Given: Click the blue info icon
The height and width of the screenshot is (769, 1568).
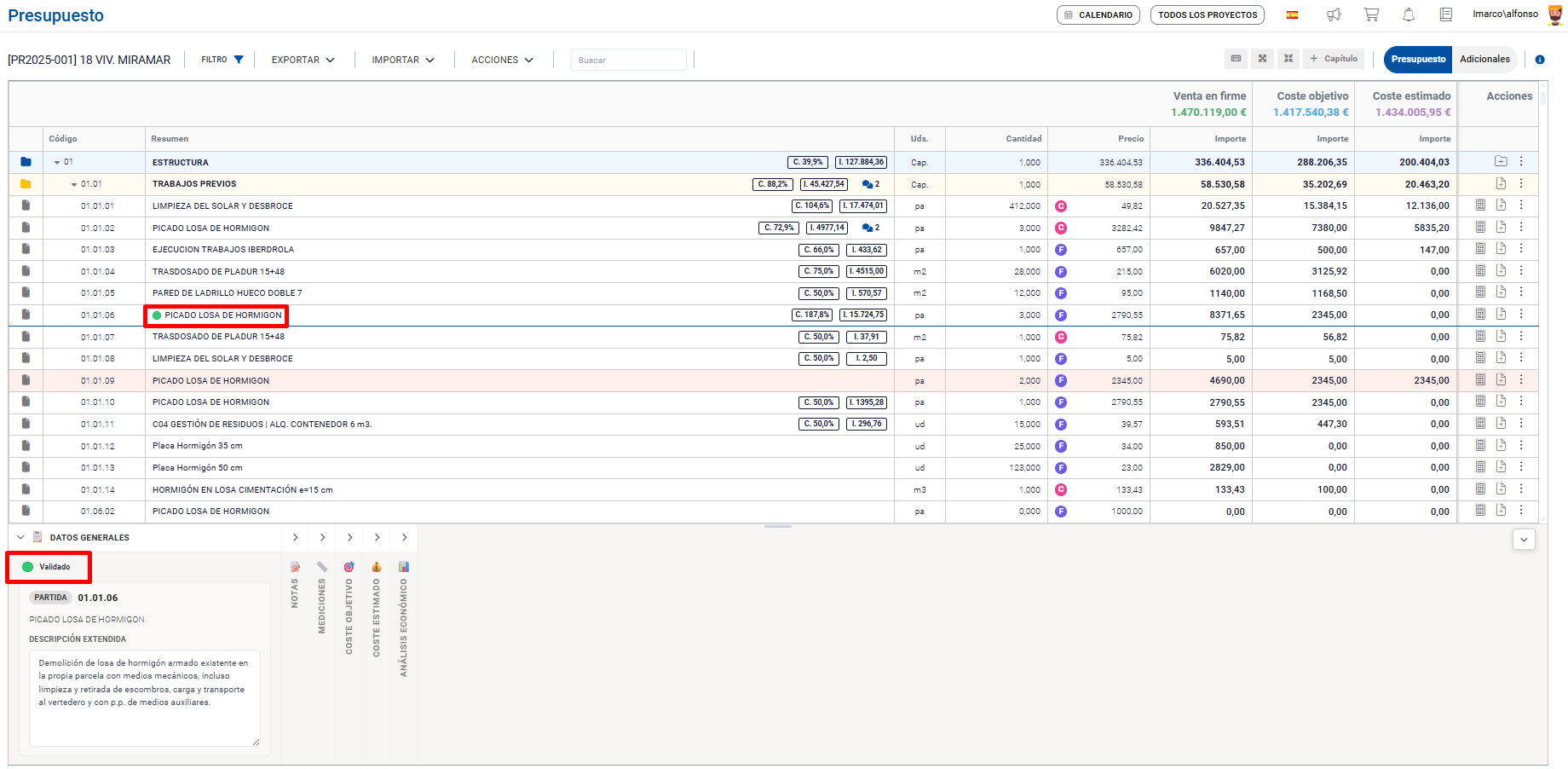Looking at the screenshot, I should click(1540, 60).
